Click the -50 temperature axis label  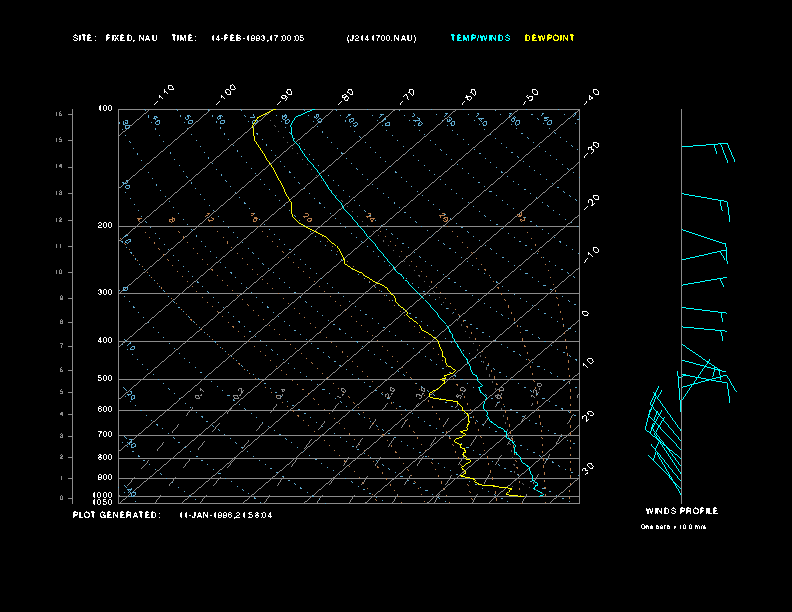pyautogui.click(x=531, y=96)
